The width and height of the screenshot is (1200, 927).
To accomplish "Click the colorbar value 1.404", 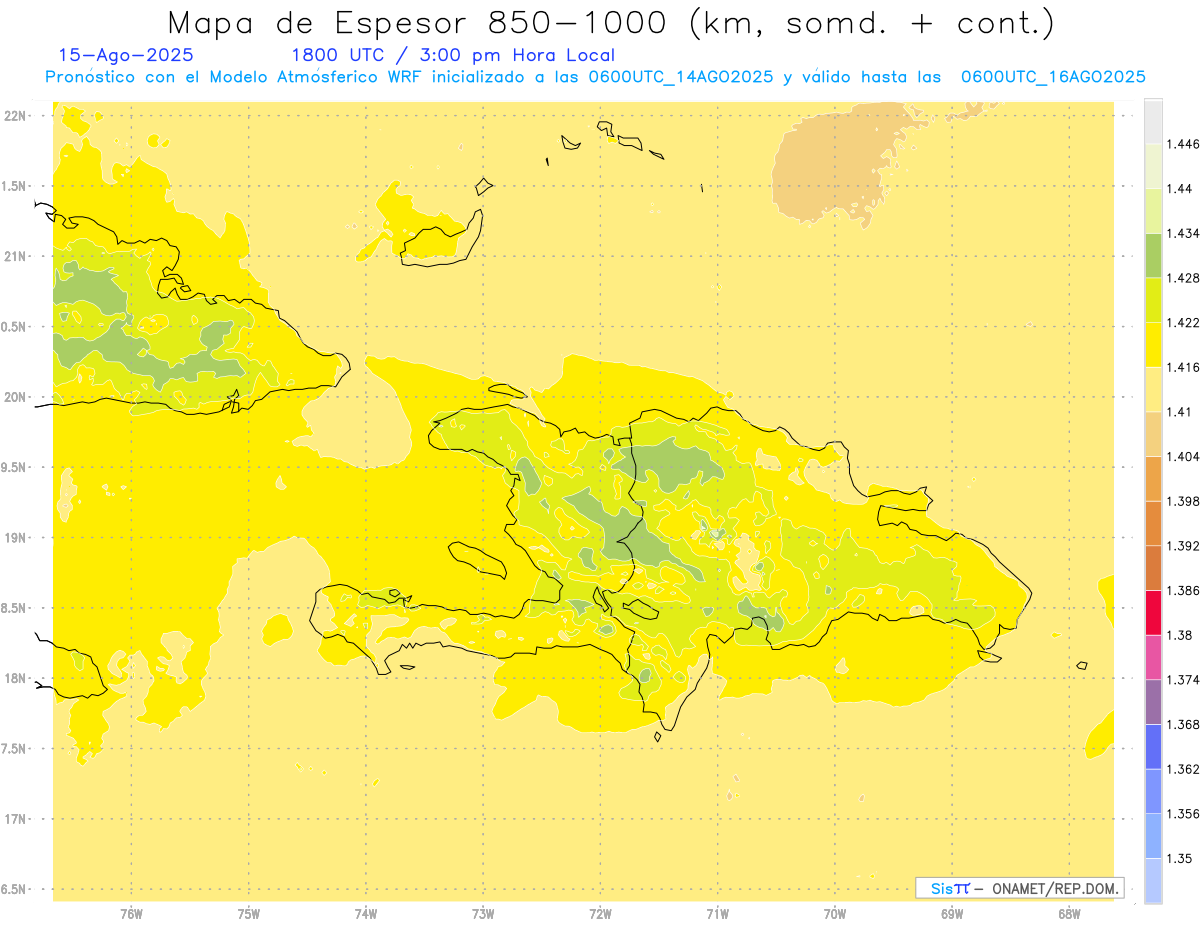I will [1185, 456].
